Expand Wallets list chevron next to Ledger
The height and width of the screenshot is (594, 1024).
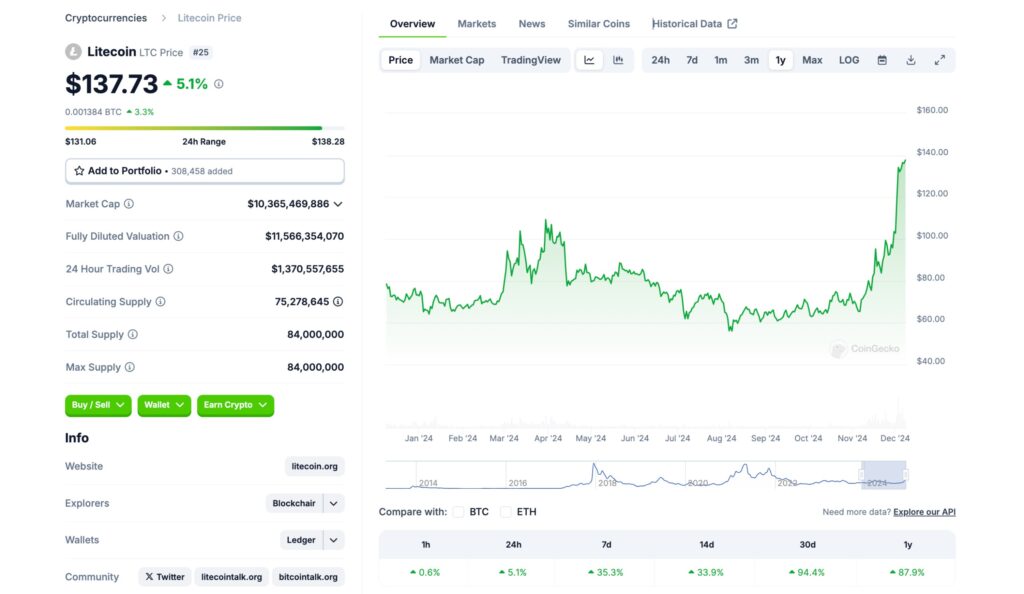click(x=334, y=540)
